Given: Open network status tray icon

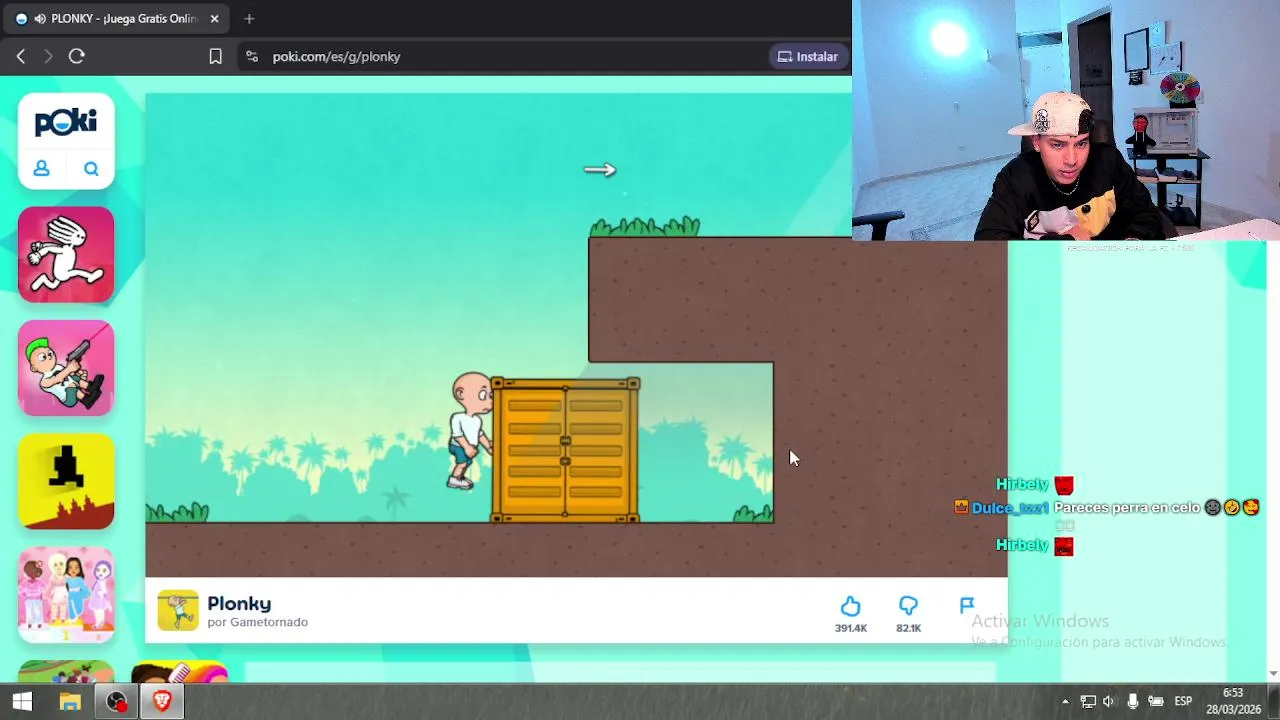Looking at the screenshot, I should [1088, 701].
